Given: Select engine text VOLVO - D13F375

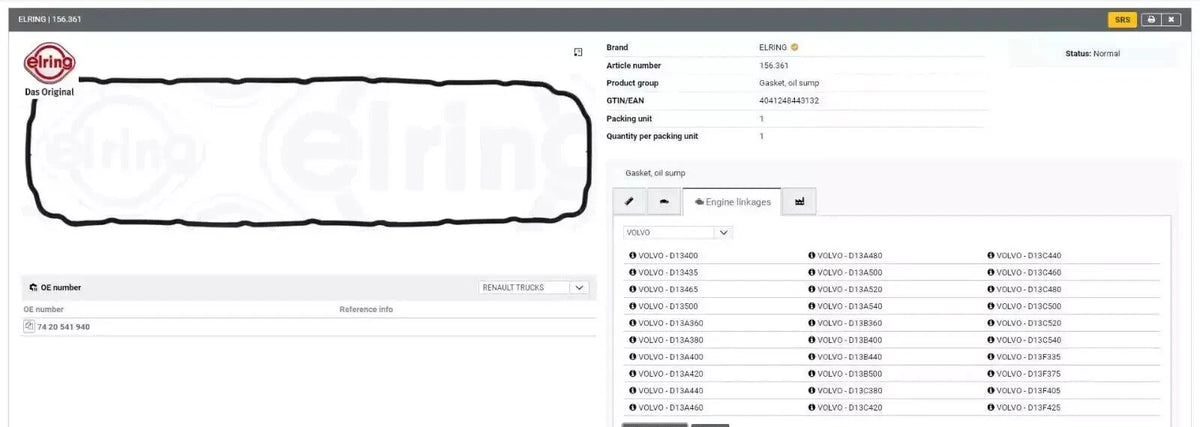Looking at the screenshot, I should coord(1029,374).
